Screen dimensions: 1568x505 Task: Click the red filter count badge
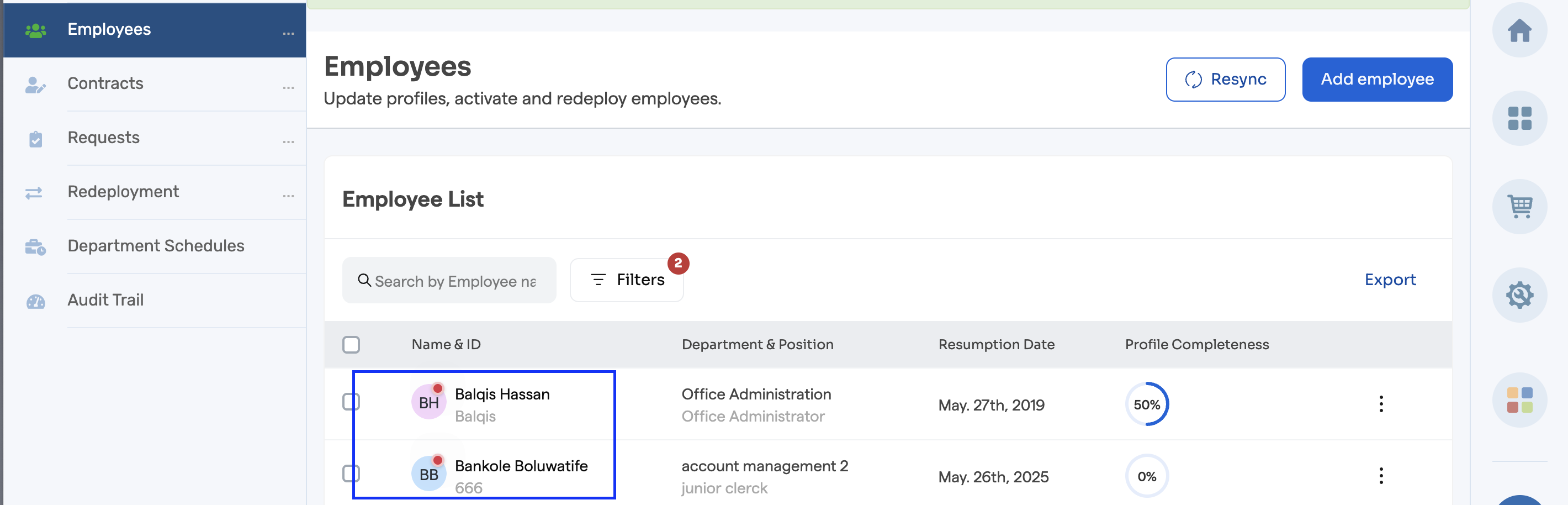click(x=678, y=263)
